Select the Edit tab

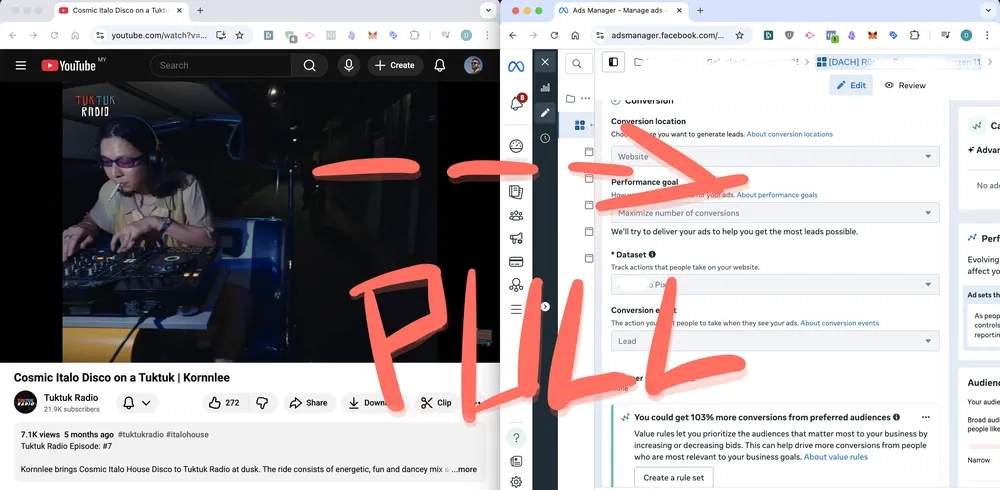tap(851, 86)
